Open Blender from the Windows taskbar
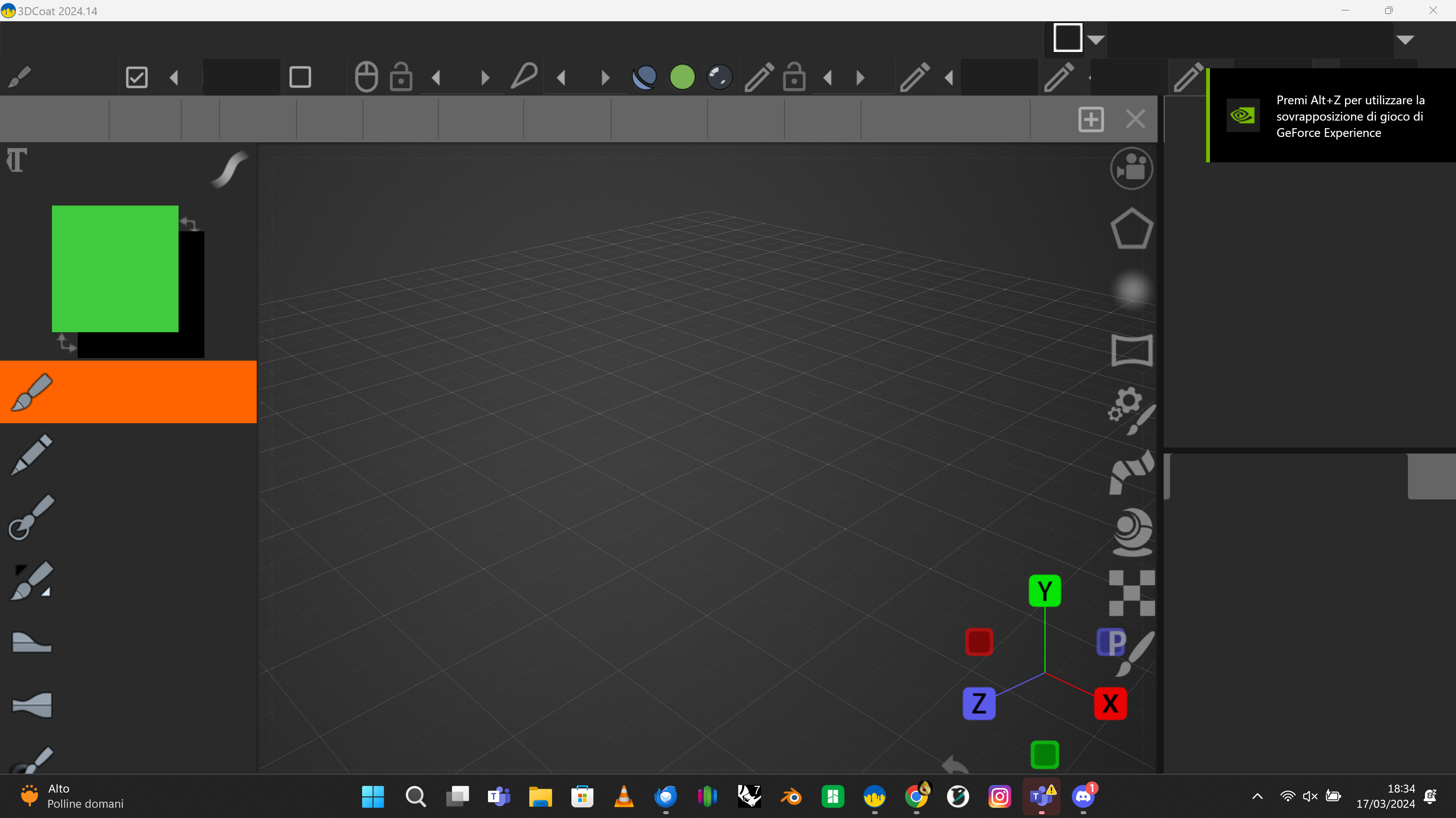 791,797
